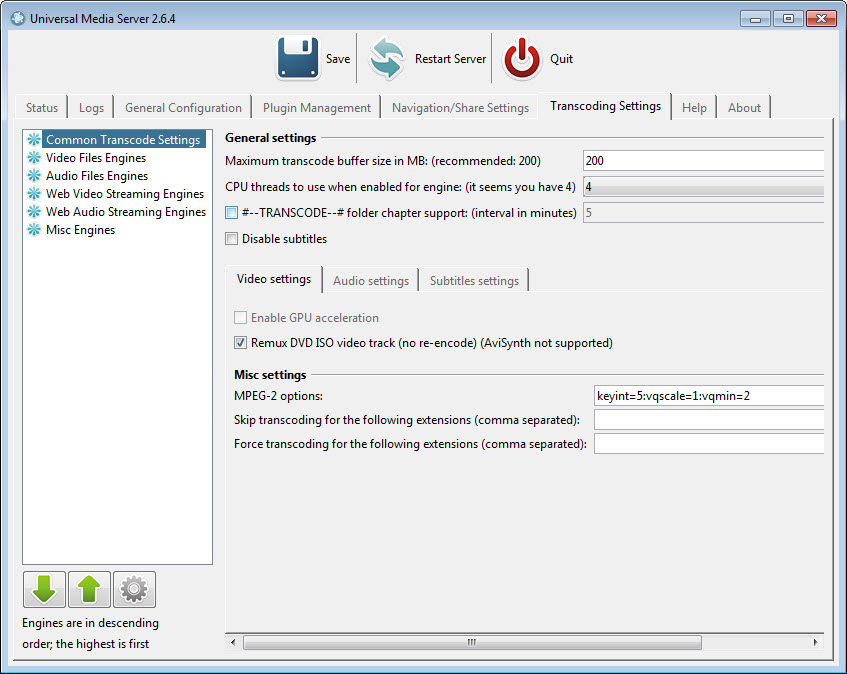Go to the Plugin Management tab
The image size is (847, 674).
(317, 107)
